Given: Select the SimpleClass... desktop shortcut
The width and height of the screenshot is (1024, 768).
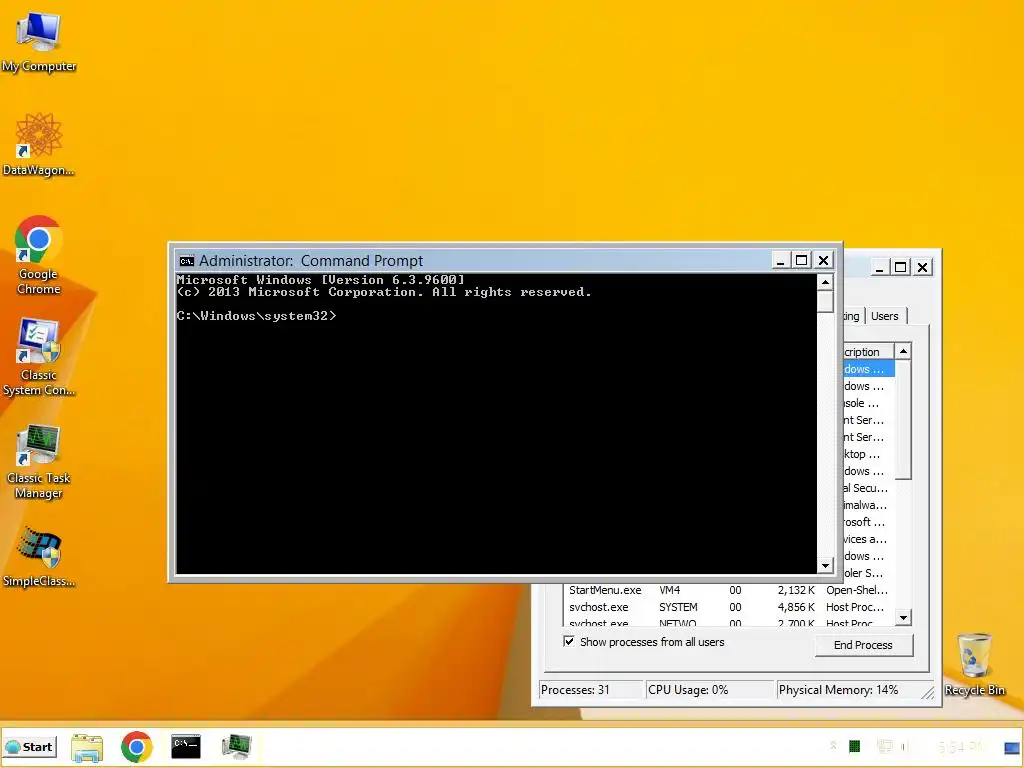Looking at the screenshot, I should [39, 557].
